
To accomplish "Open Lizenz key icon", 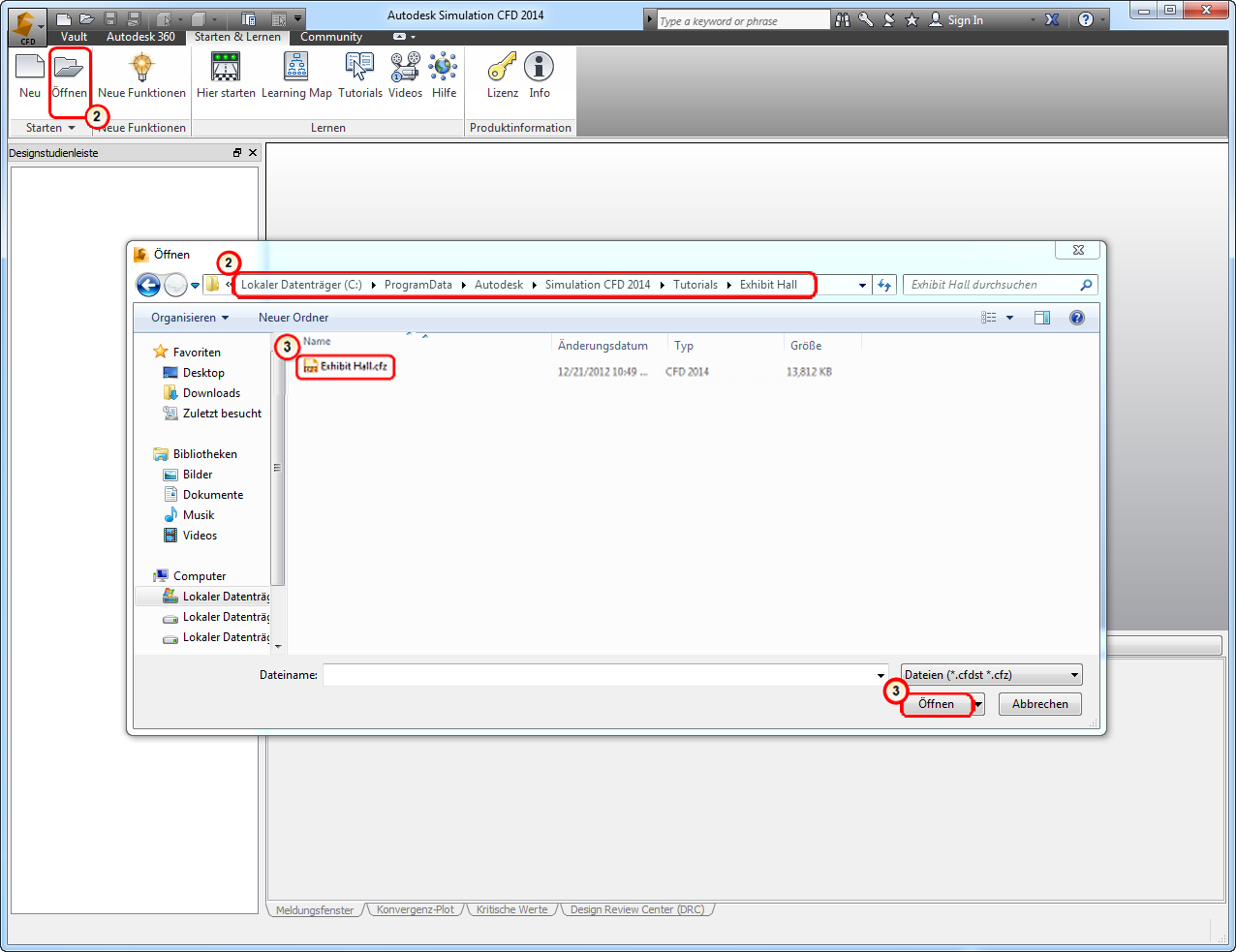I will point(503,77).
